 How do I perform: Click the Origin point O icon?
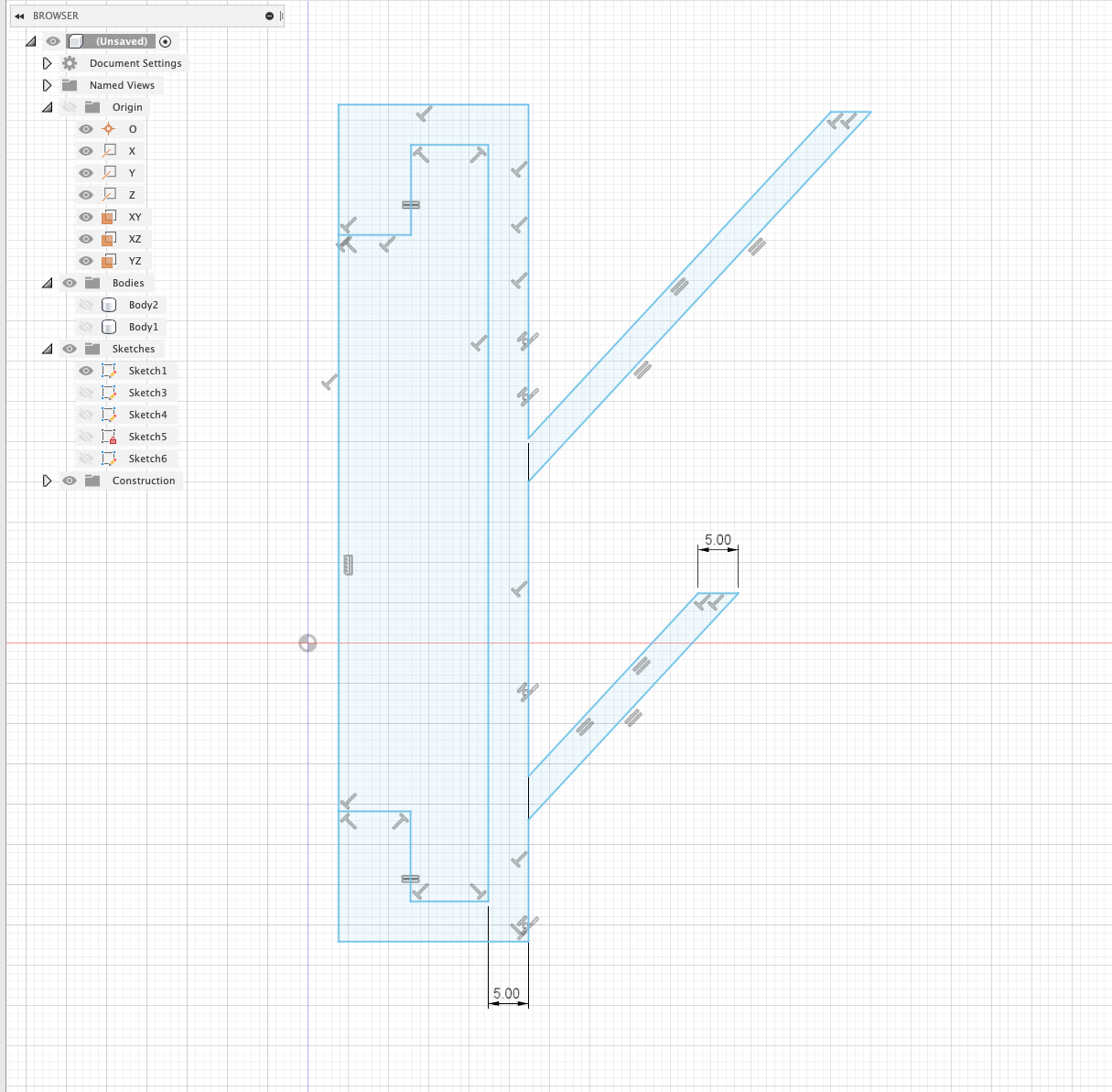click(x=110, y=129)
